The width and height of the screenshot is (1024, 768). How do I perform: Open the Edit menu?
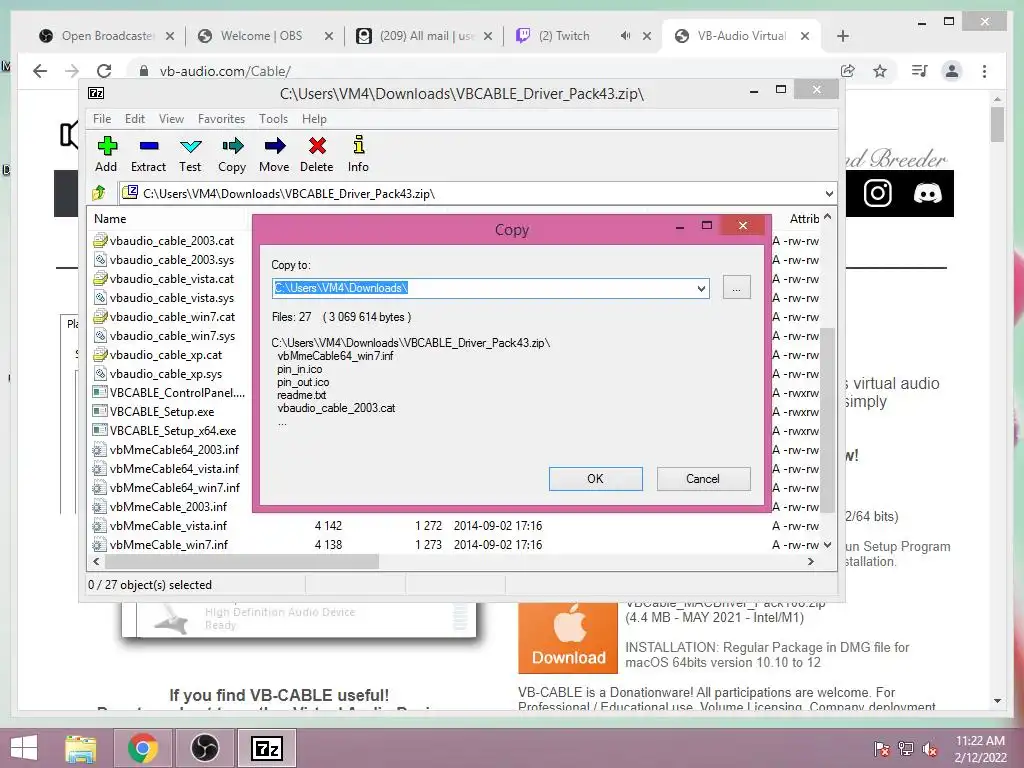tap(135, 119)
